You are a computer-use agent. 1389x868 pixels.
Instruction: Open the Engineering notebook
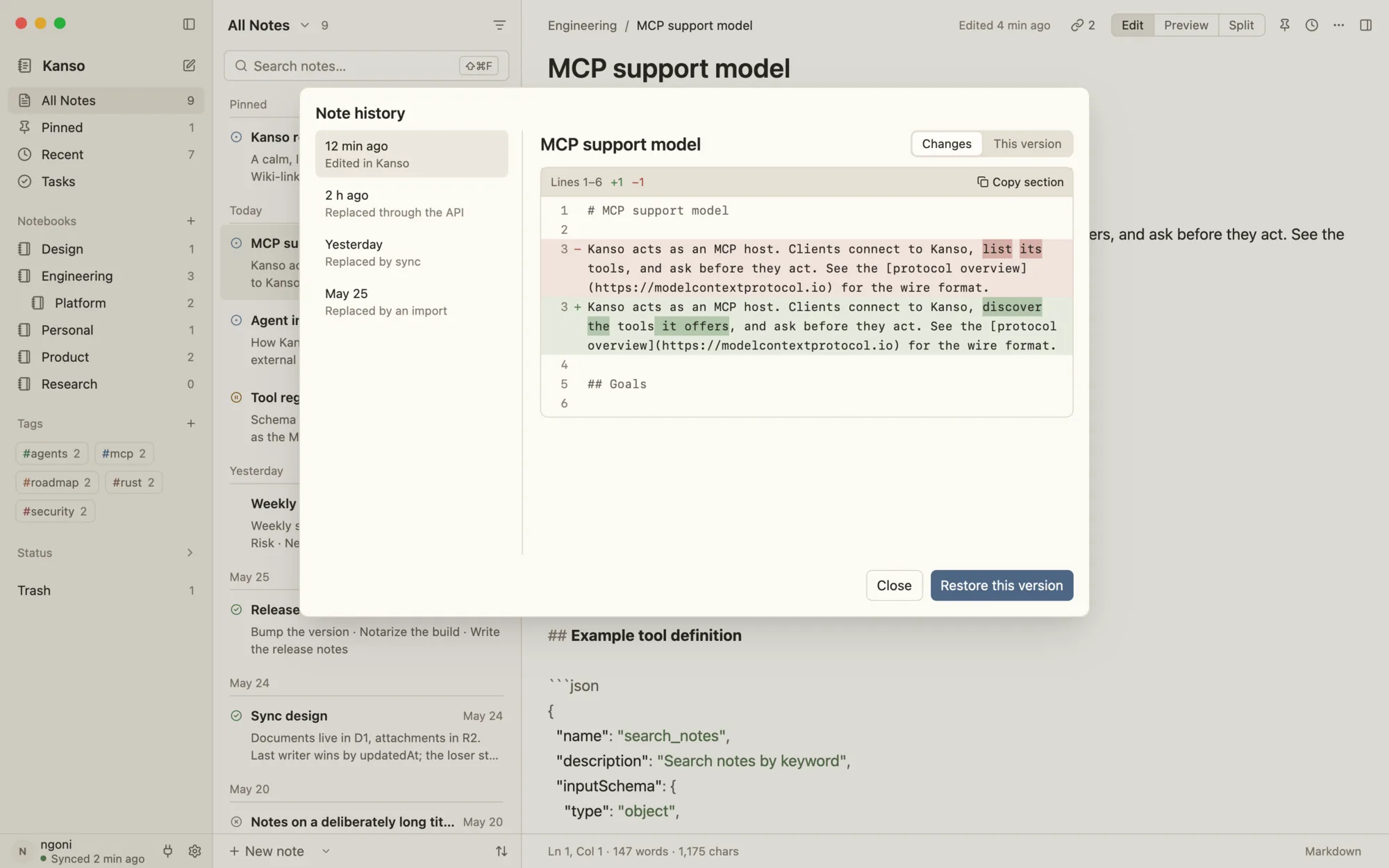pos(106,276)
